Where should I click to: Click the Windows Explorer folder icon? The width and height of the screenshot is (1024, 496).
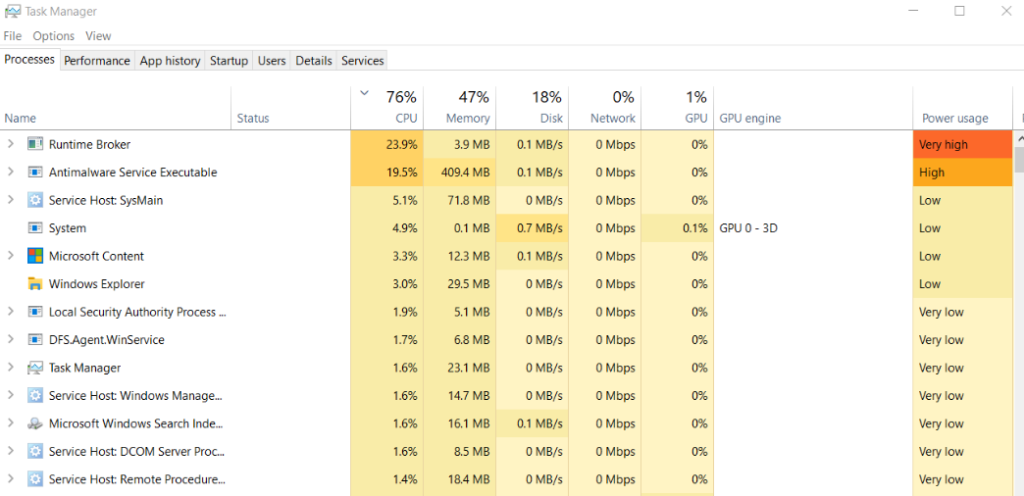point(35,284)
